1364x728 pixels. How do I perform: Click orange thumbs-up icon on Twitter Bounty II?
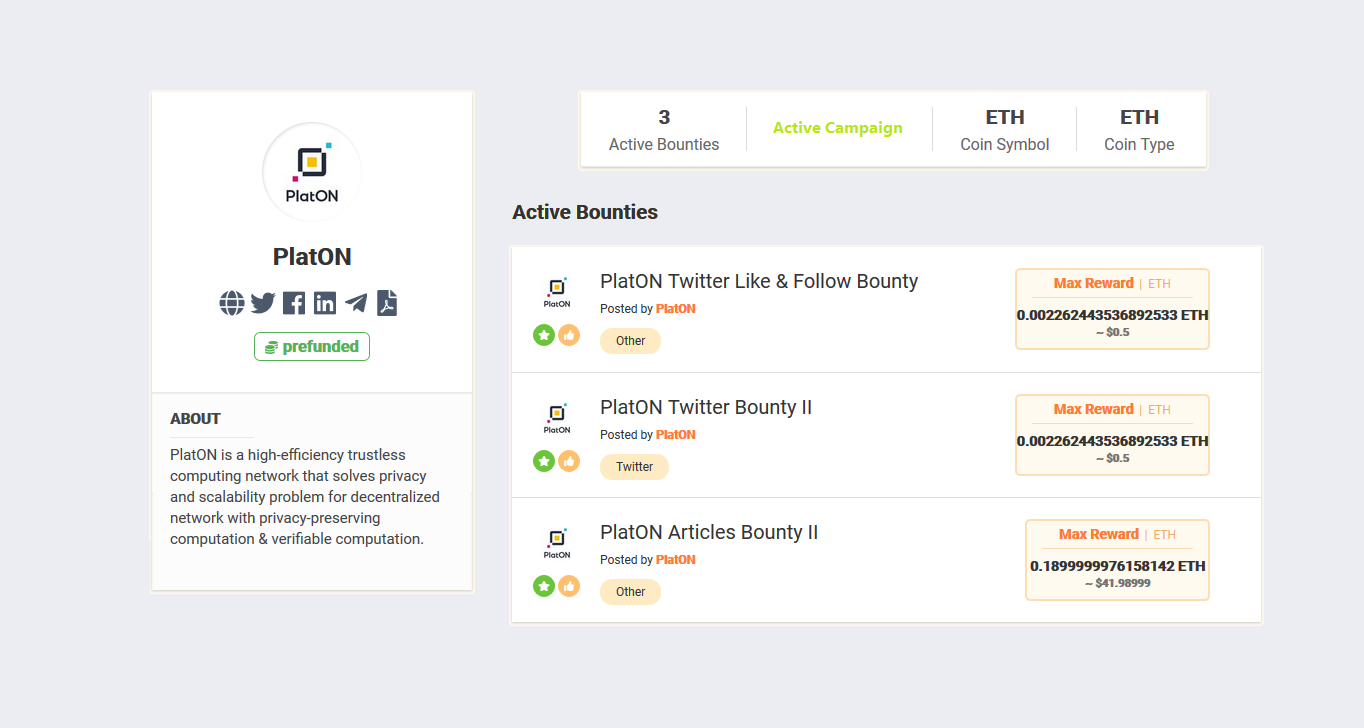[x=569, y=461]
